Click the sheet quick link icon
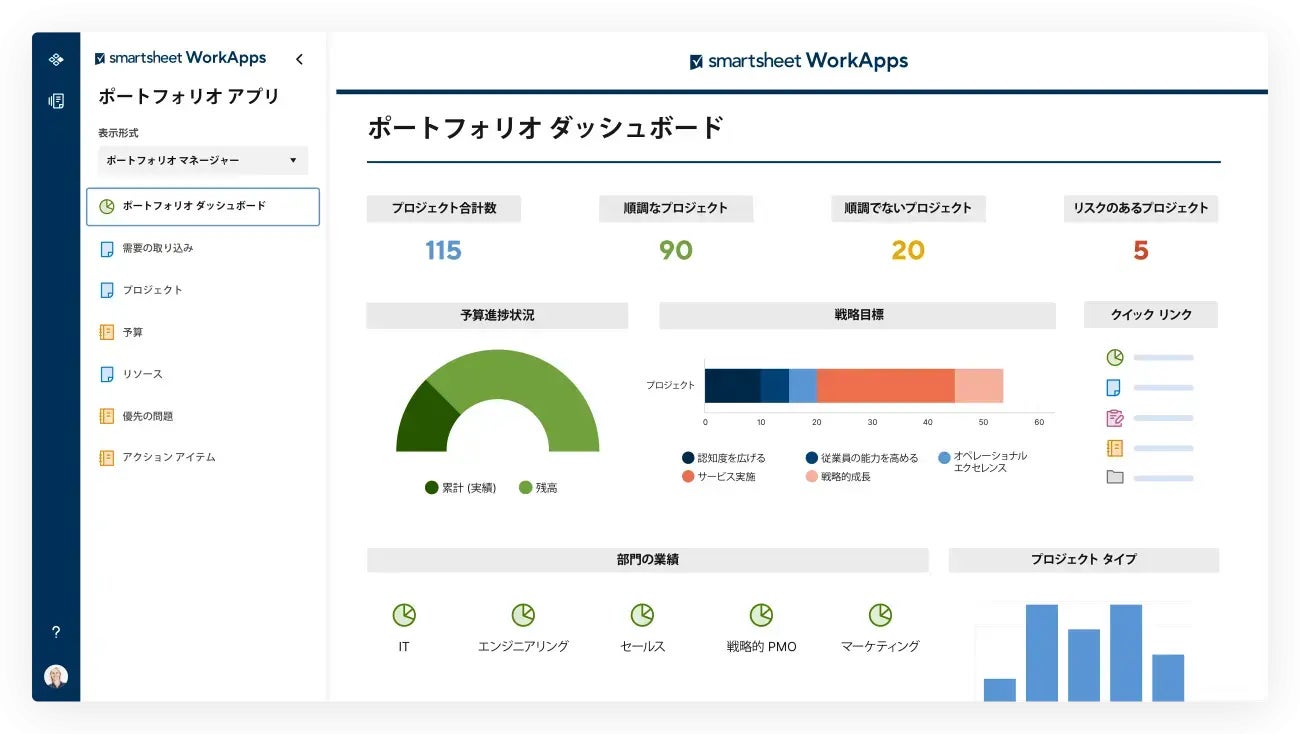Viewport: 1300px width, 734px height. click(x=1114, y=387)
